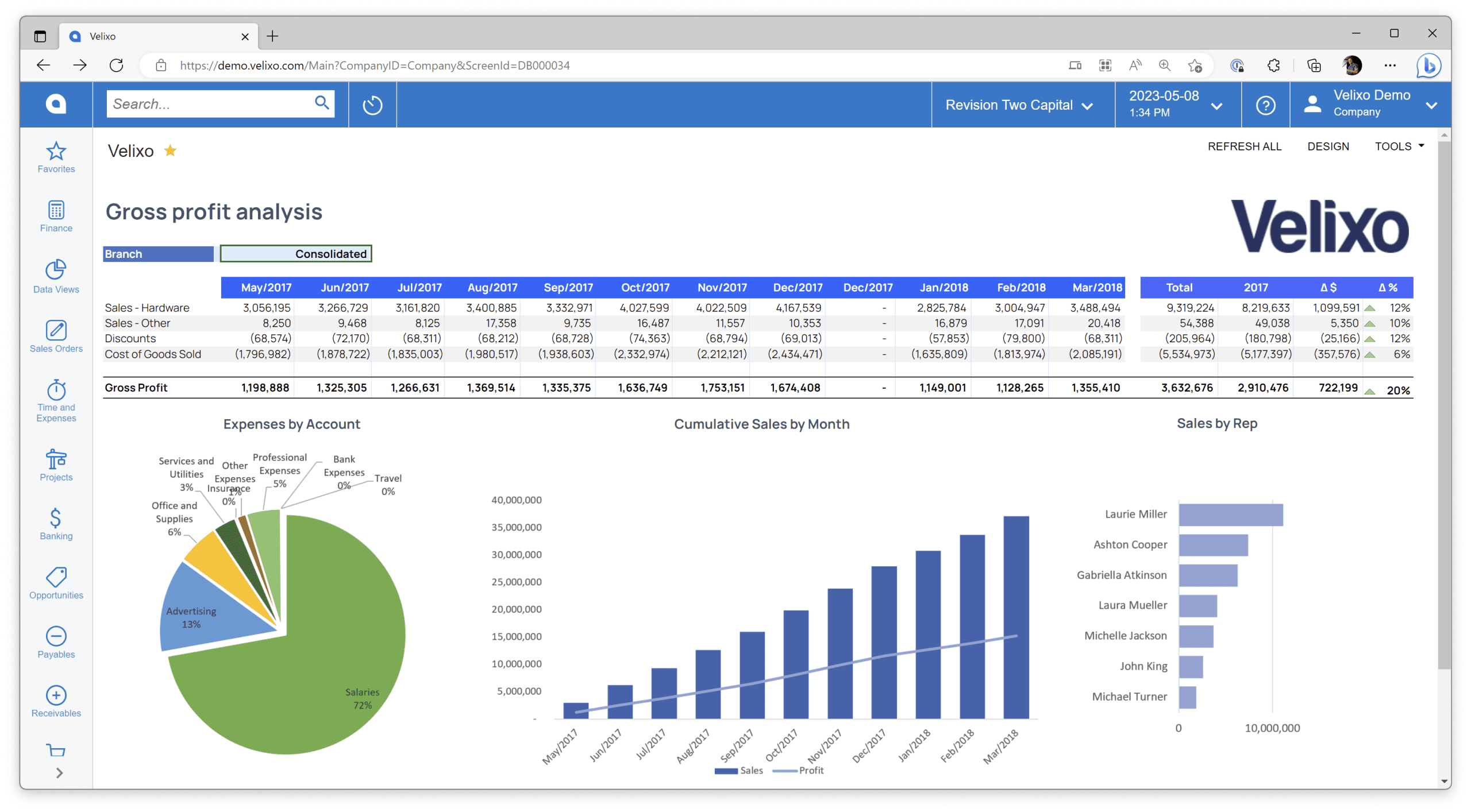
Task: Open the help question mark icon
Action: [1265, 105]
